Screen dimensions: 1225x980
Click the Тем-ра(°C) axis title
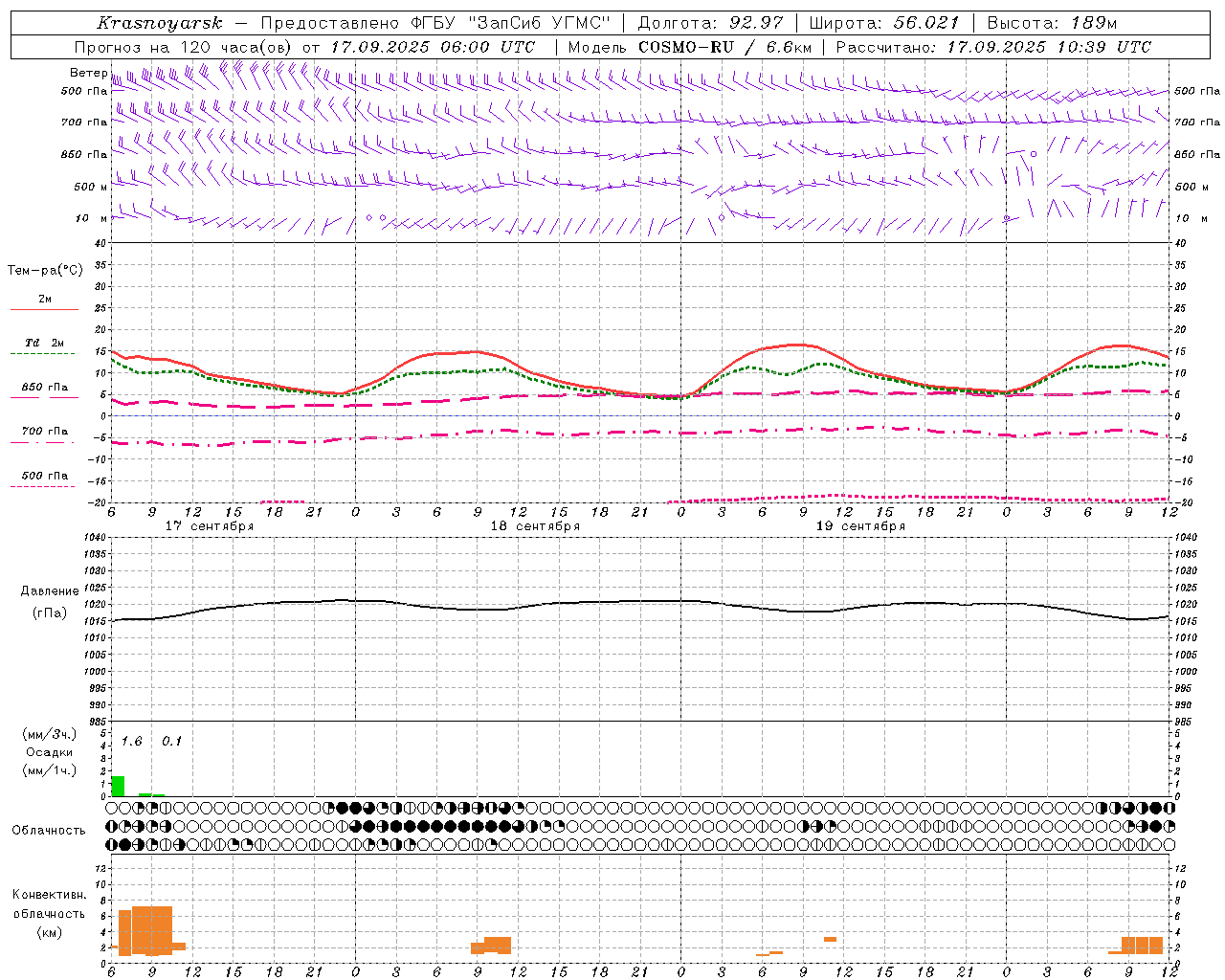45,271
